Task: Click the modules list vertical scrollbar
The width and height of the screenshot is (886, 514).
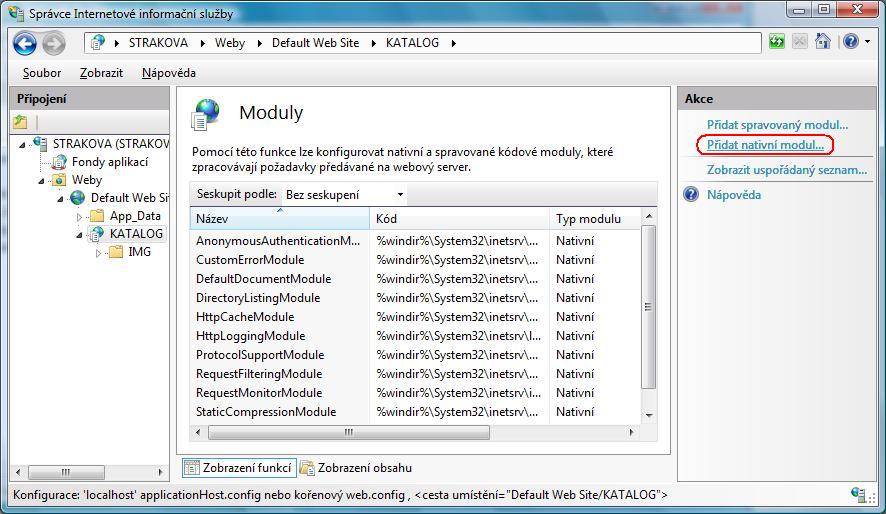Action: [649, 305]
